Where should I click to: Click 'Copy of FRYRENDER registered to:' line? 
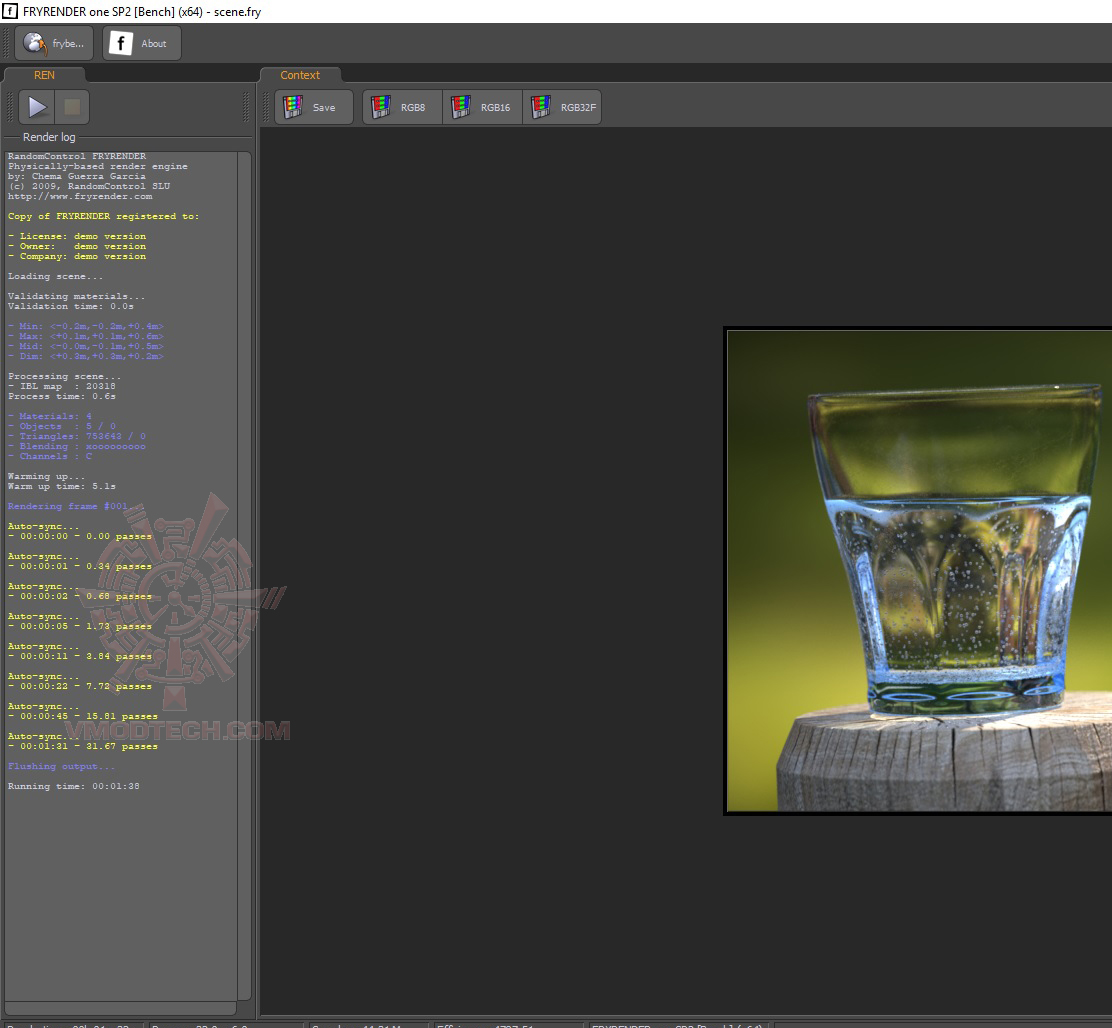tap(104, 216)
